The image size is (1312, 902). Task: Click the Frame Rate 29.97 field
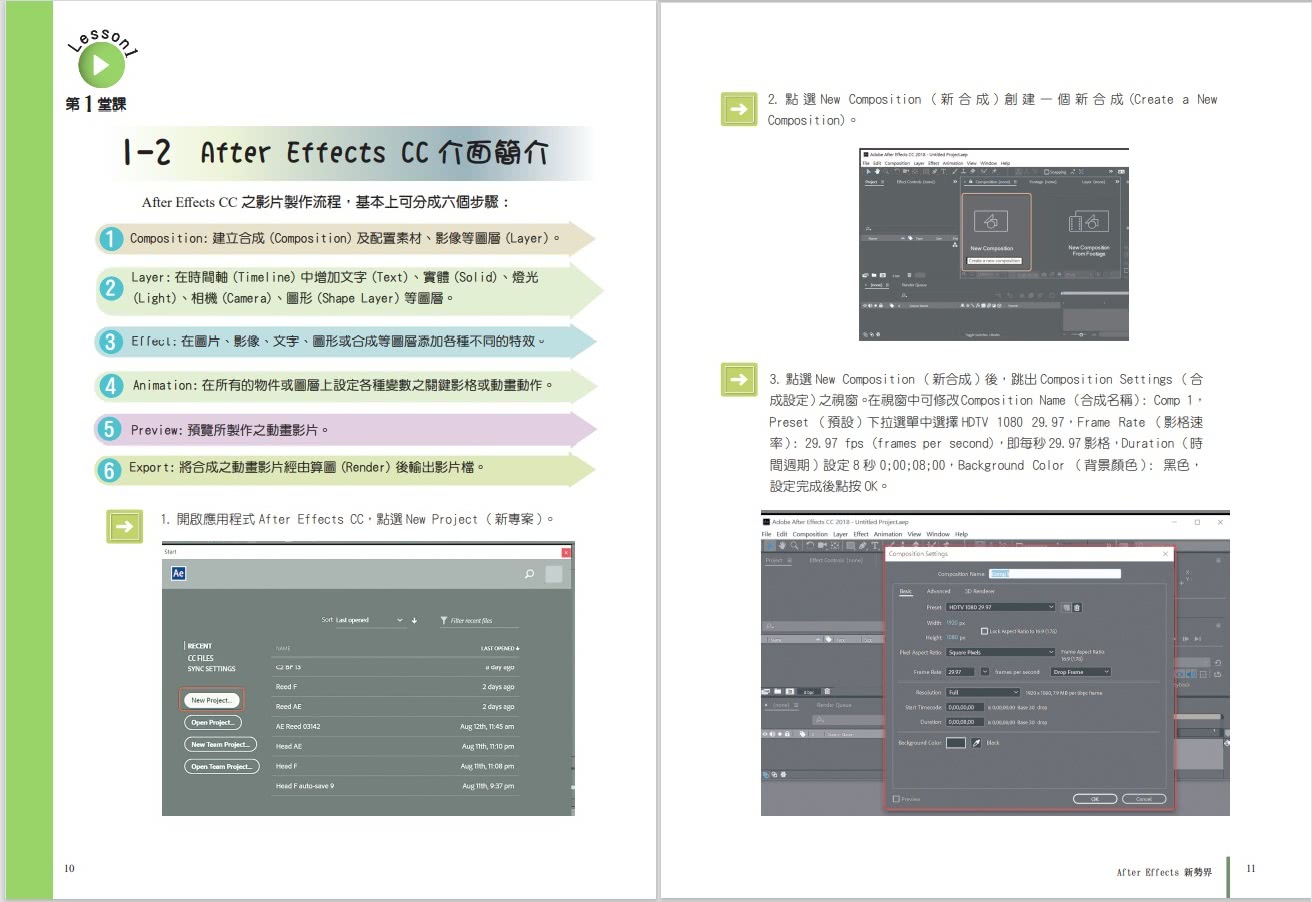point(960,672)
